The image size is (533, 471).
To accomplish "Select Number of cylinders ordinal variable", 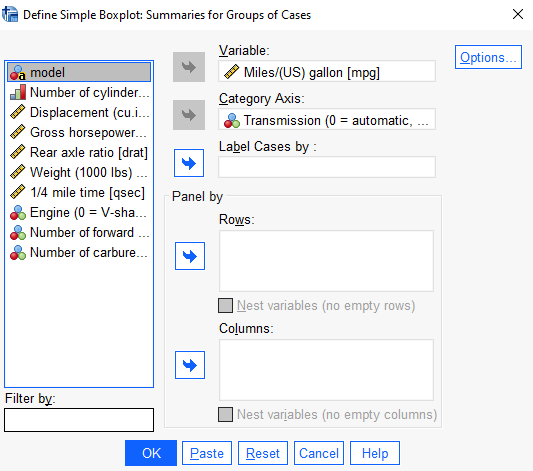I will [x=79, y=92].
